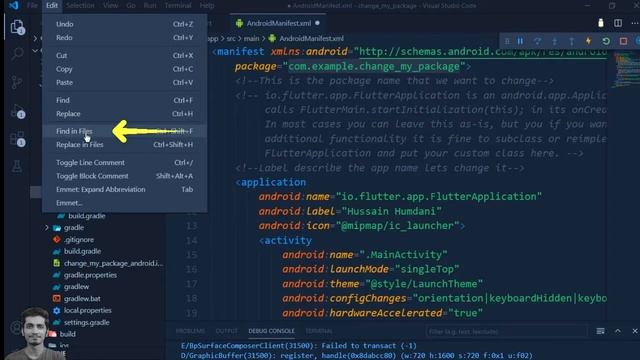Select the Emmet... menu entry
Viewport: 640px width, 360px height.
coord(124,203)
